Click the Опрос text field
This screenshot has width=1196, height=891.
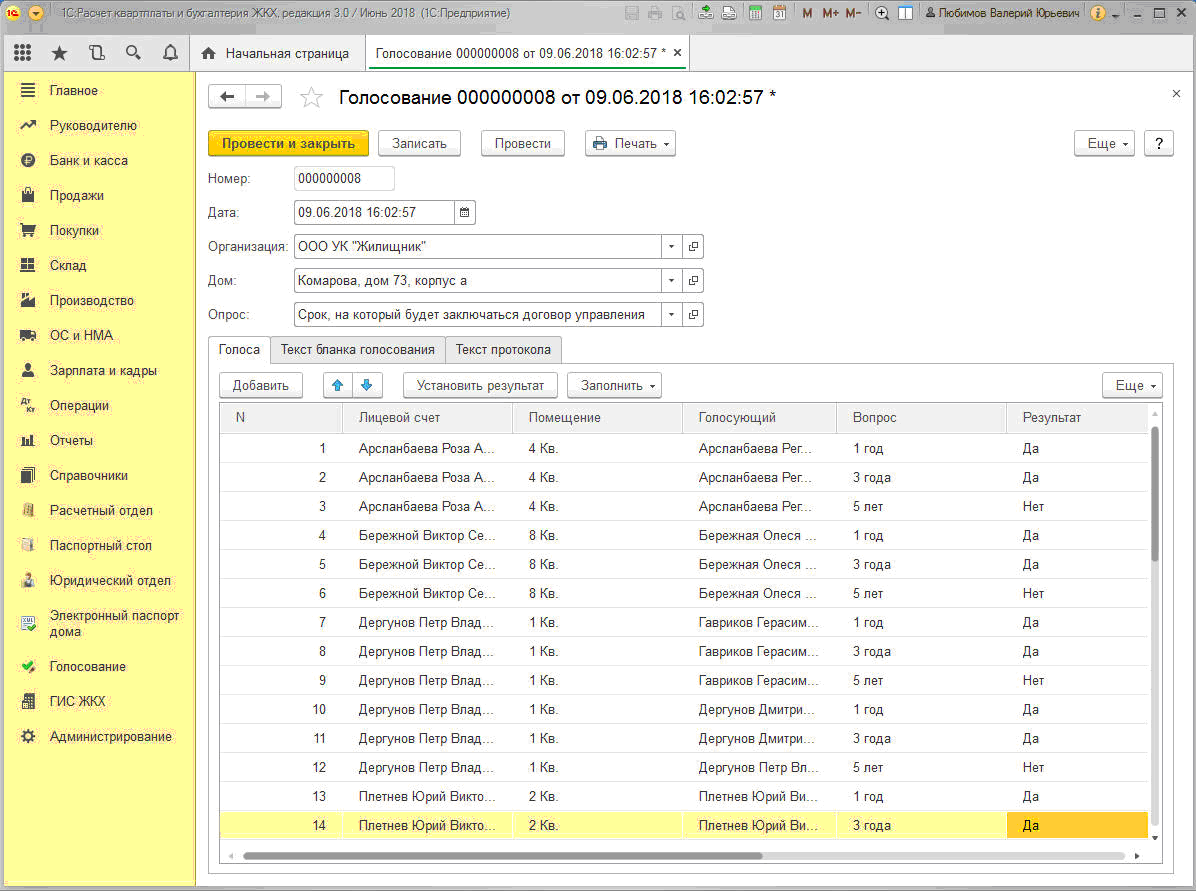(x=477, y=314)
